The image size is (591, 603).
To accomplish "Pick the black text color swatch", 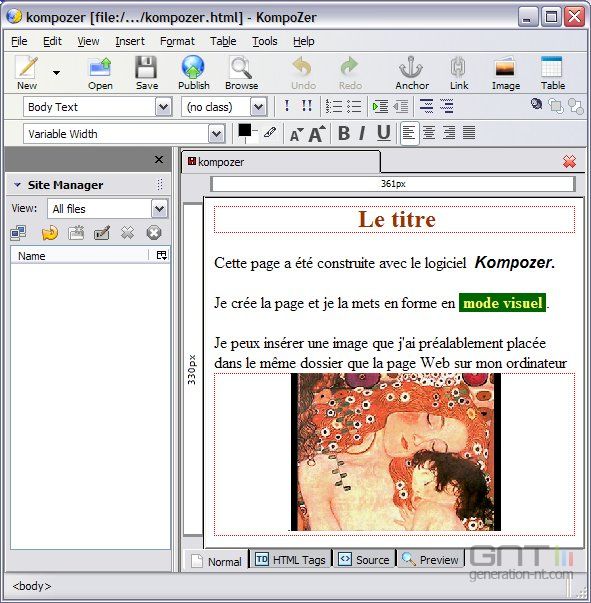I will point(244,130).
